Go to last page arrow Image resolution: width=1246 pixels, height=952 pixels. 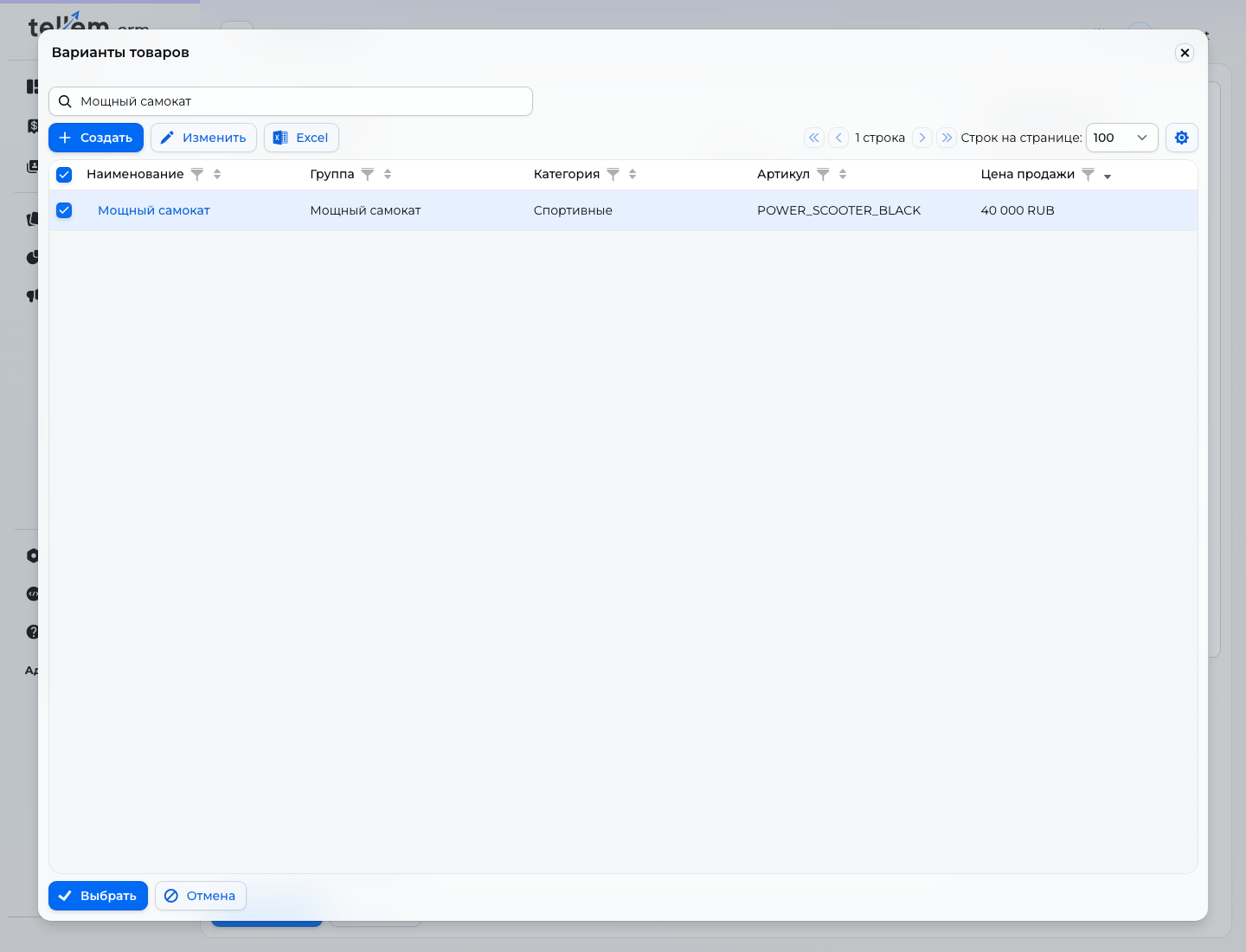click(x=947, y=138)
